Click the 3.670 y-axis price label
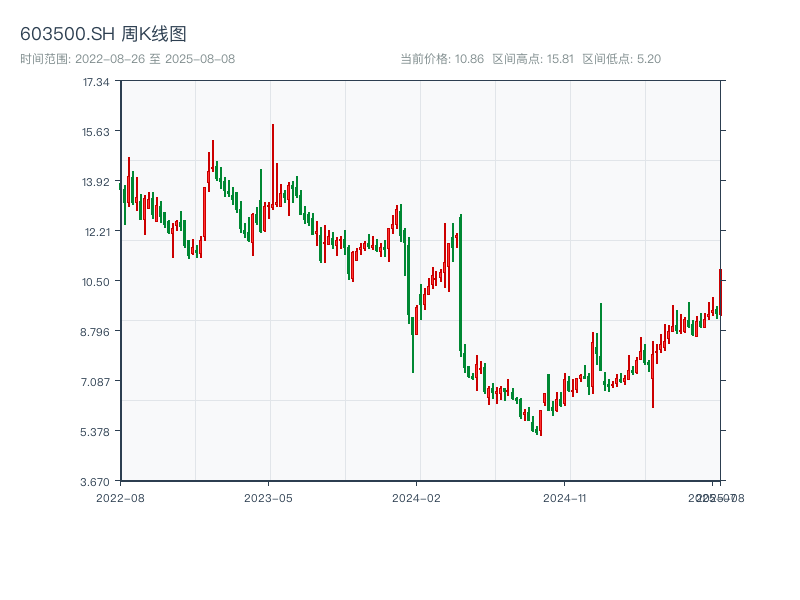Viewport: 800px width, 600px height. (96, 481)
